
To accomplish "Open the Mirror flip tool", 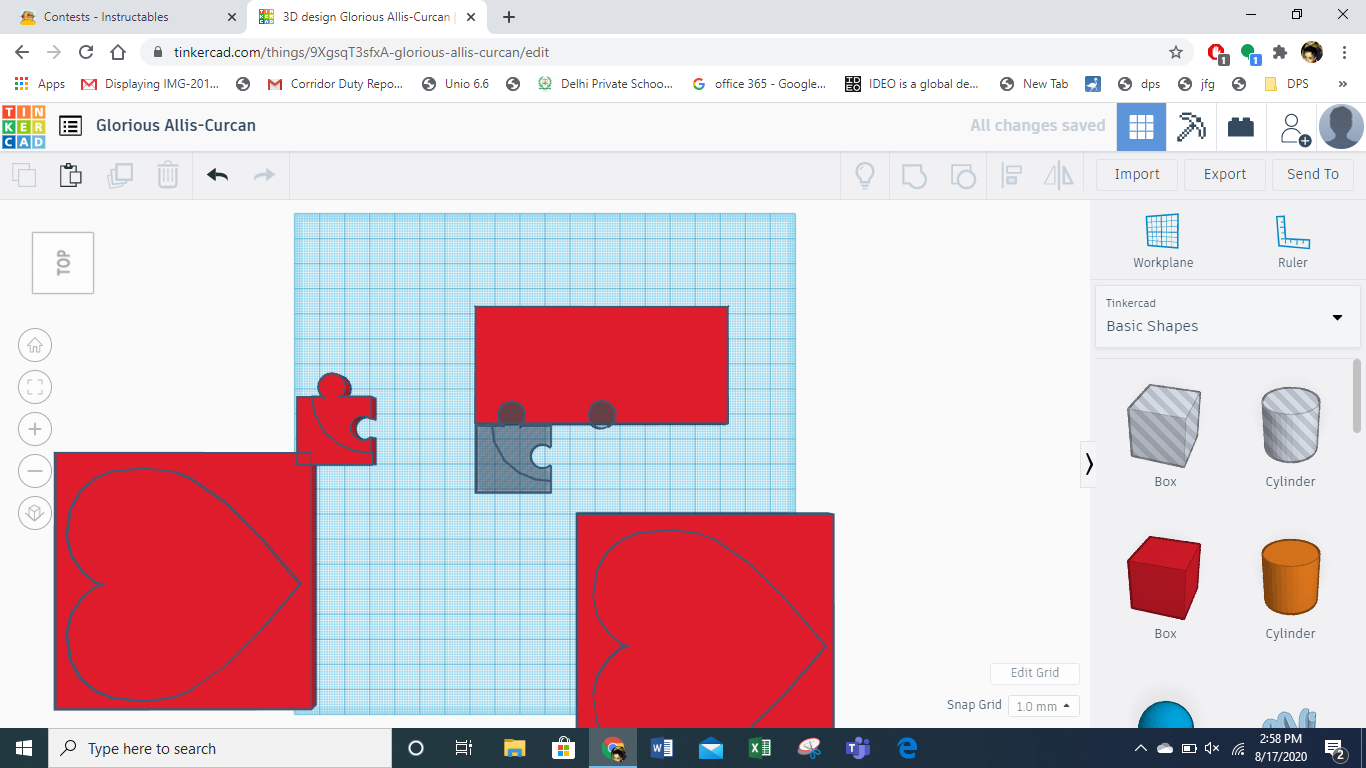I will [x=1058, y=176].
